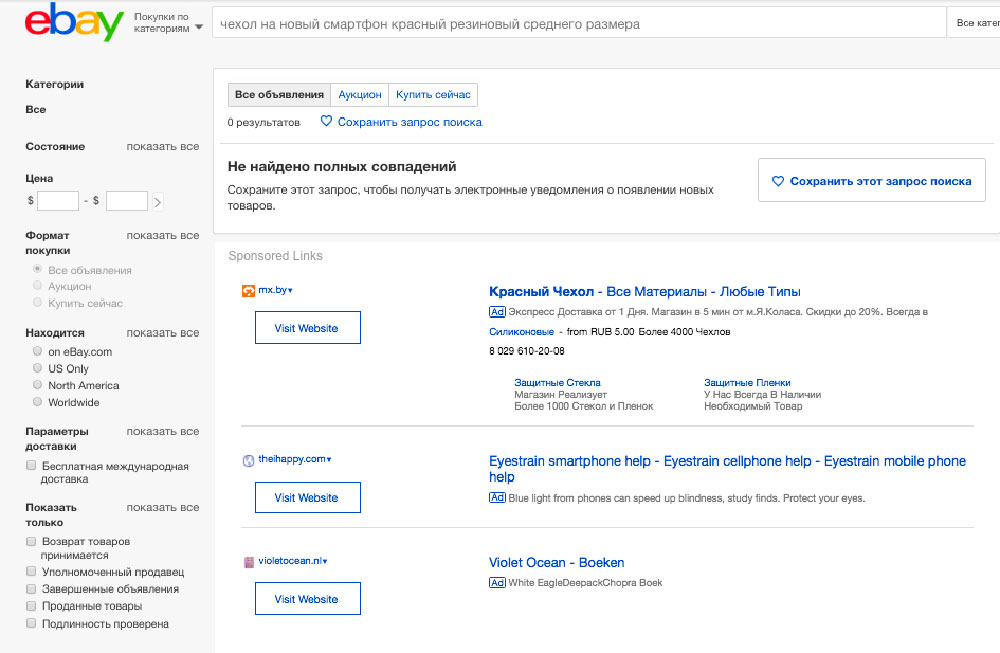The height and width of the screenshot is (653, 1000).
Task: Click the theihappy.com globe favicon
Action: (249, 460)
